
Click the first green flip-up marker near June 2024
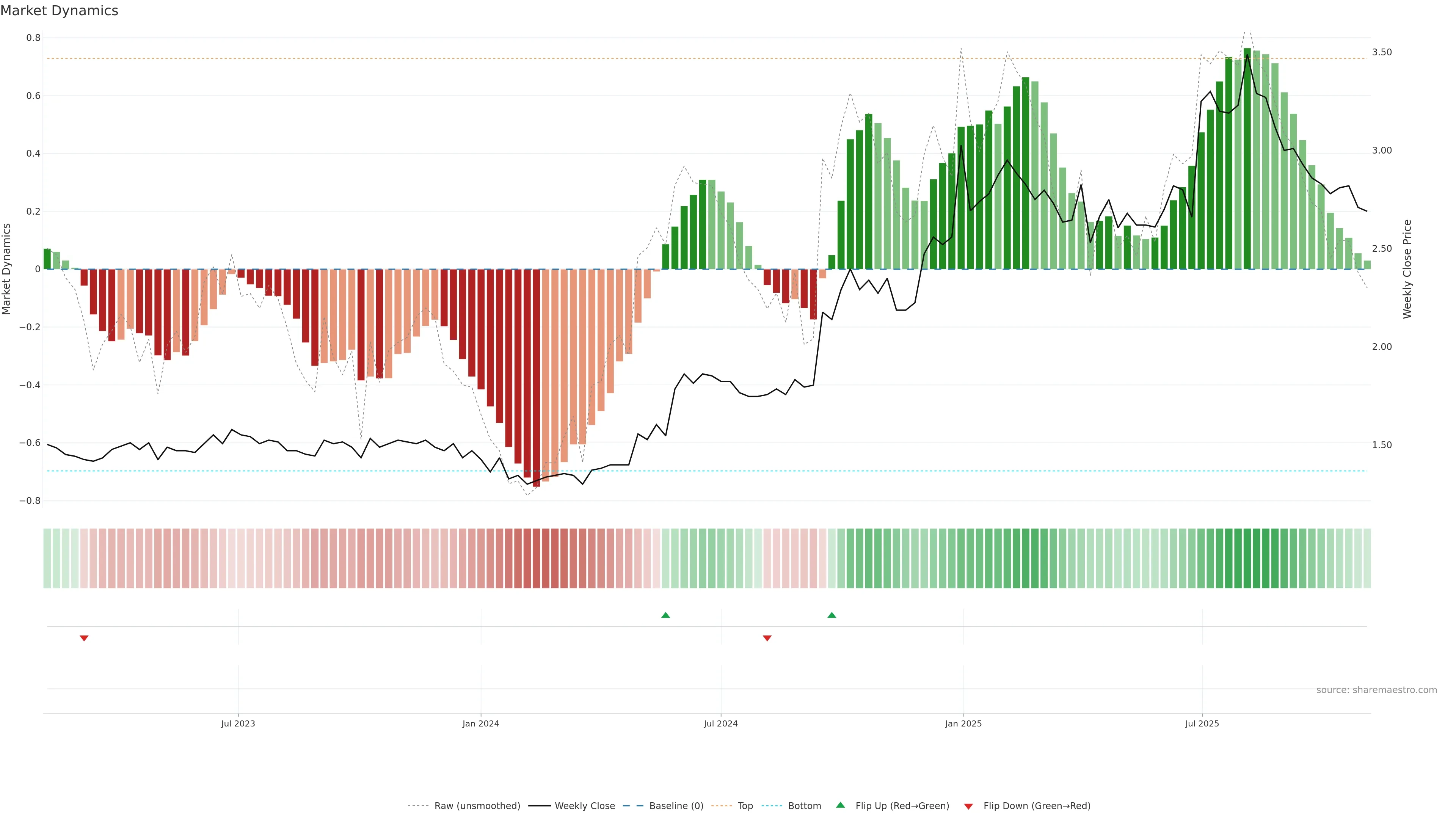tap(665, 615)
